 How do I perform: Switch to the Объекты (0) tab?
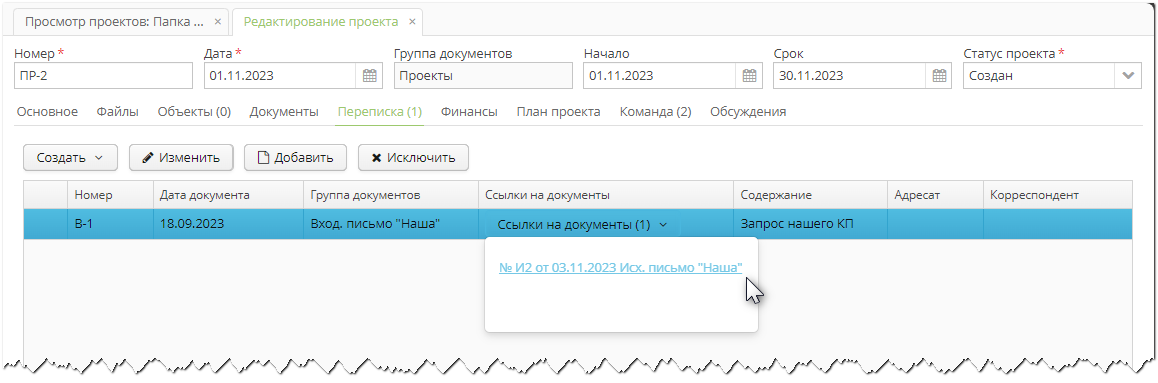pyautogui.click(x=194, y=112)
